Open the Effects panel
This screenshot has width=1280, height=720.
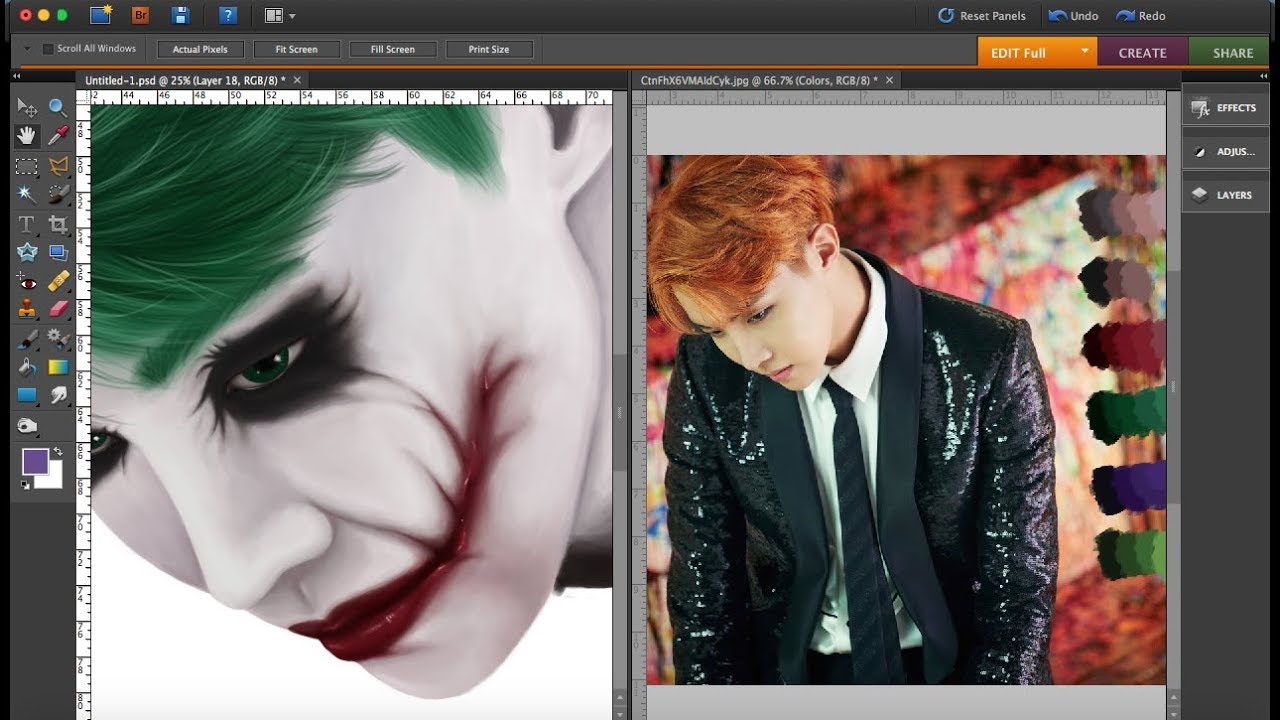point(1226,108)
